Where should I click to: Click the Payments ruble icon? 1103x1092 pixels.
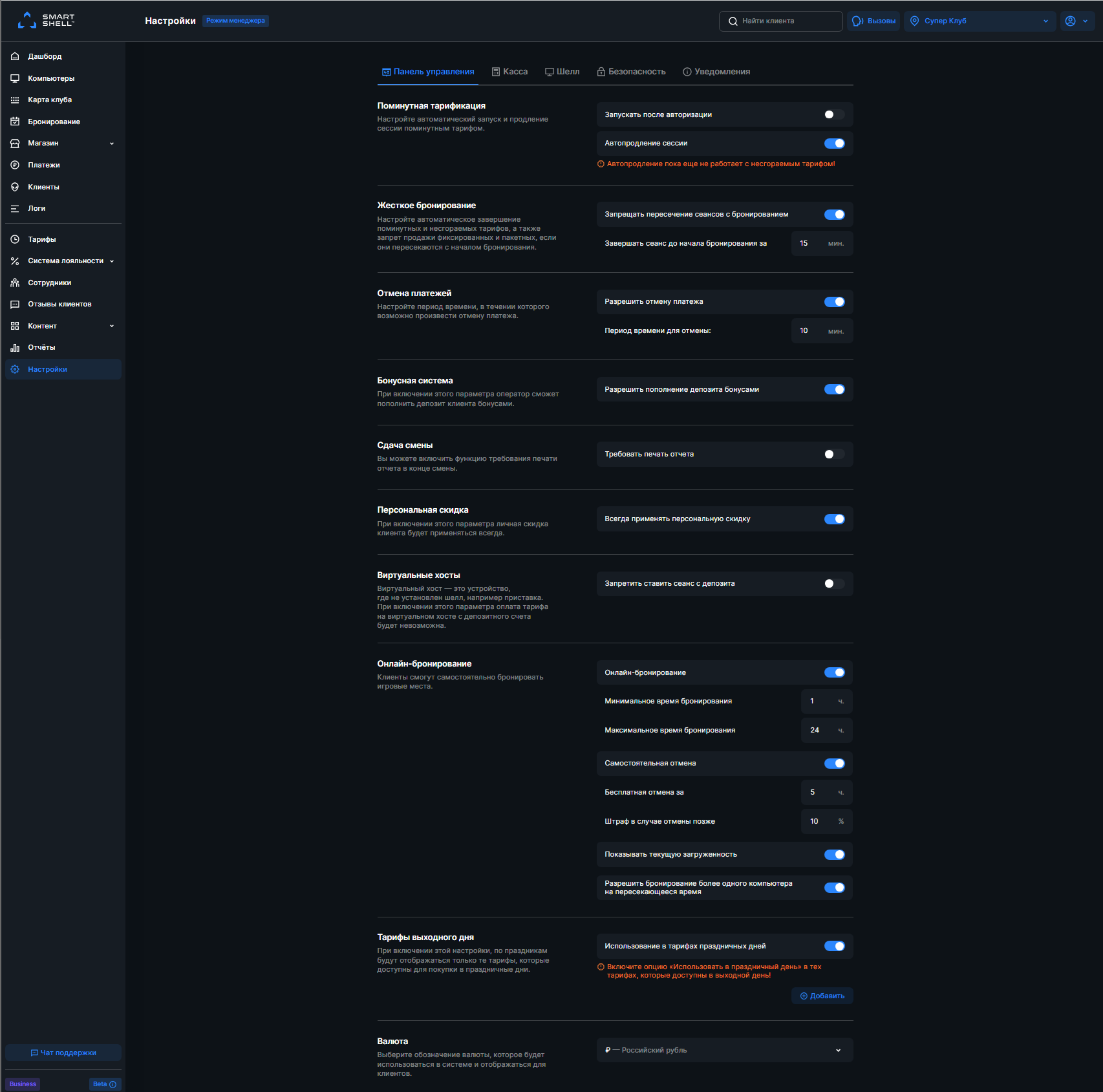[x=15, y=165]
